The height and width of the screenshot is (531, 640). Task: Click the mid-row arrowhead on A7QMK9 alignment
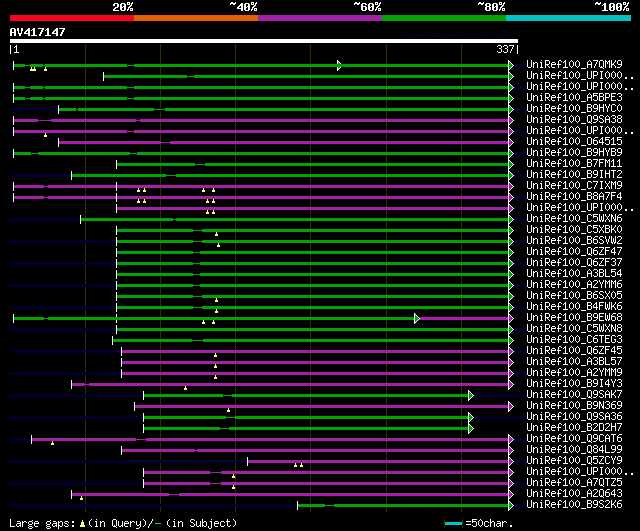click(x=339, y=65)
